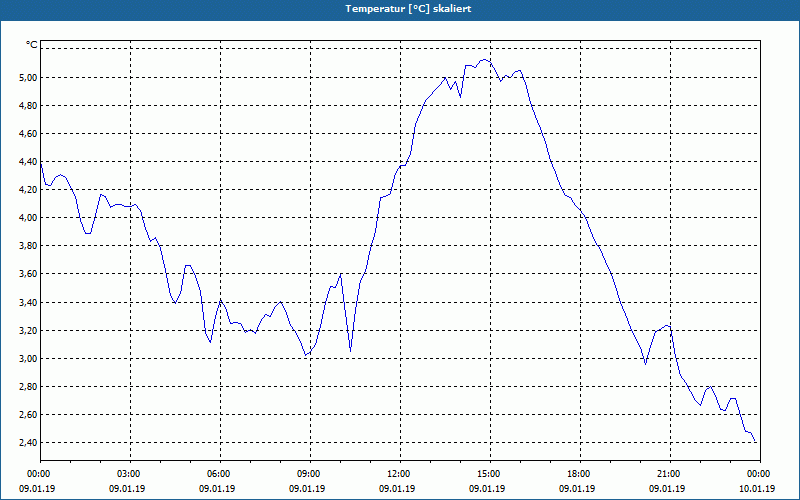The height and width of the screenshot is (500, 800).
Task: Click the 00:00 time label for 10.01.19
Action: pyautogui.click(x=760, y=474)
